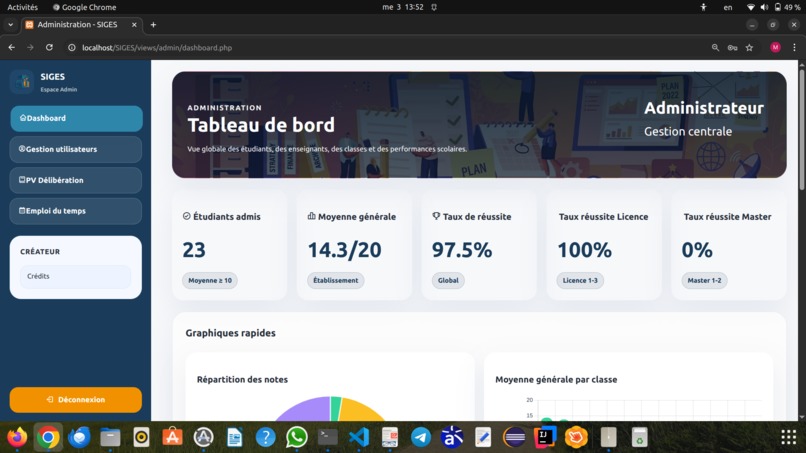Go back with browser back arrow
The width and height of the screenshot is (806, 453).
click(12, 47)
